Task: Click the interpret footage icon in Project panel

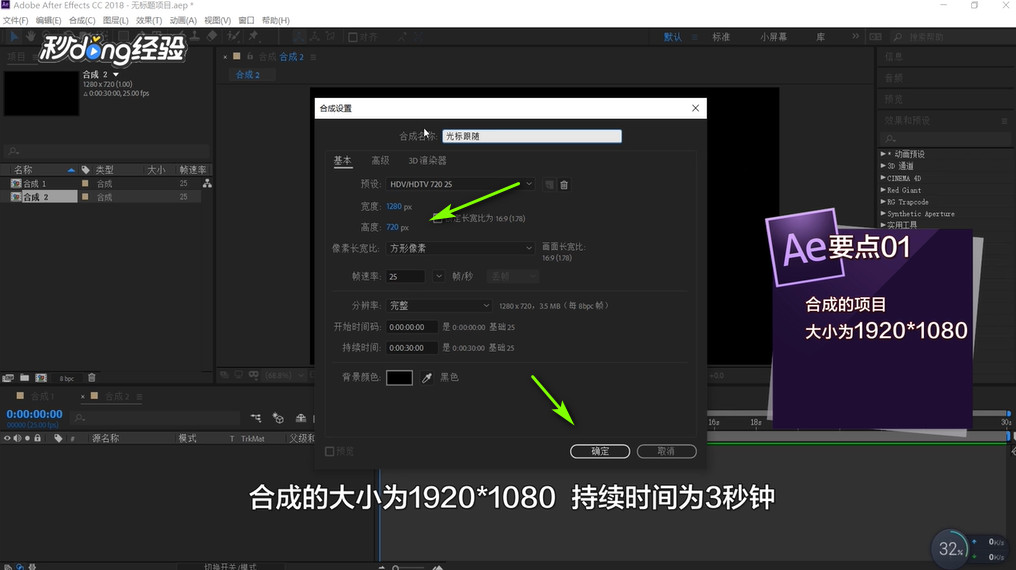Action: coord(8,378)
